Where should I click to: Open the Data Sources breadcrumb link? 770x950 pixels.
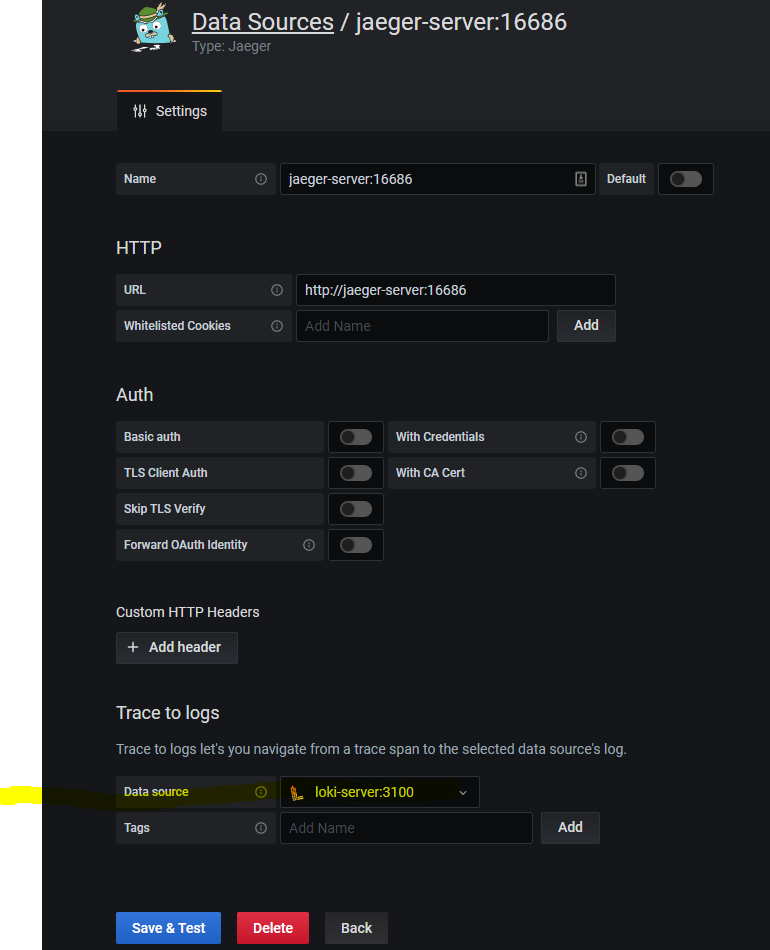[263, 22]
